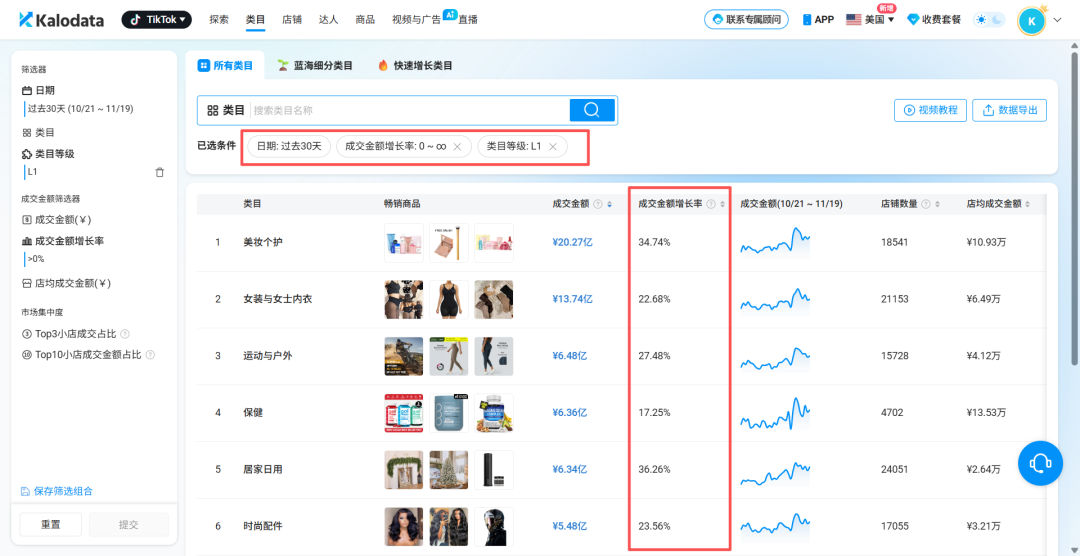The width and height of the screenshot is (1080, 556).
Task: Click first wig thumbnail in 时尚配件 row
Action: click(x=404, y=526)
